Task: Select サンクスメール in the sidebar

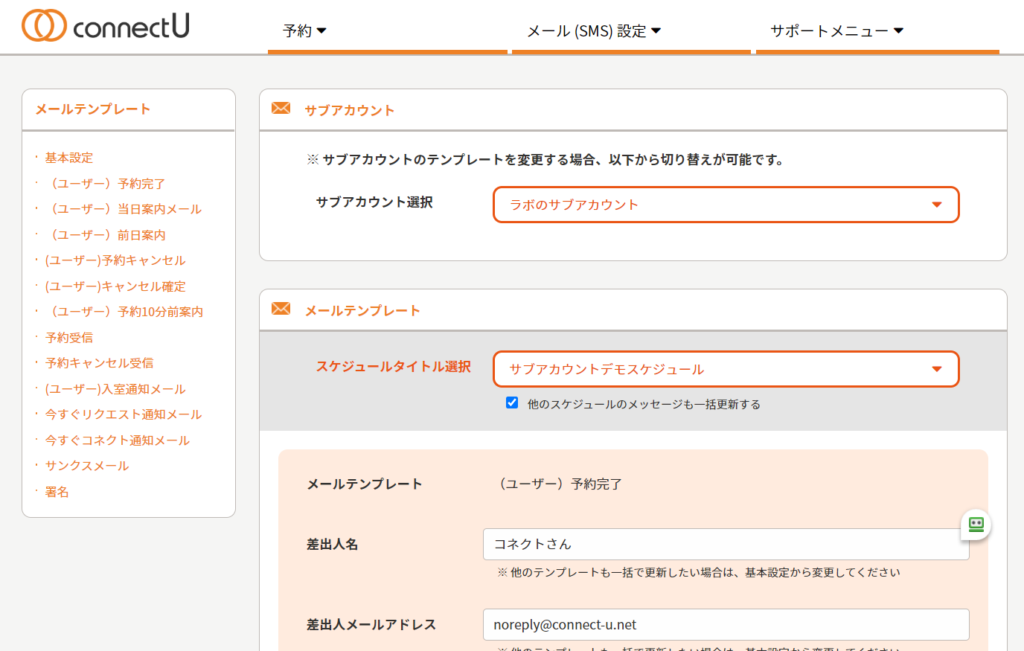Action: click(87, 466)
